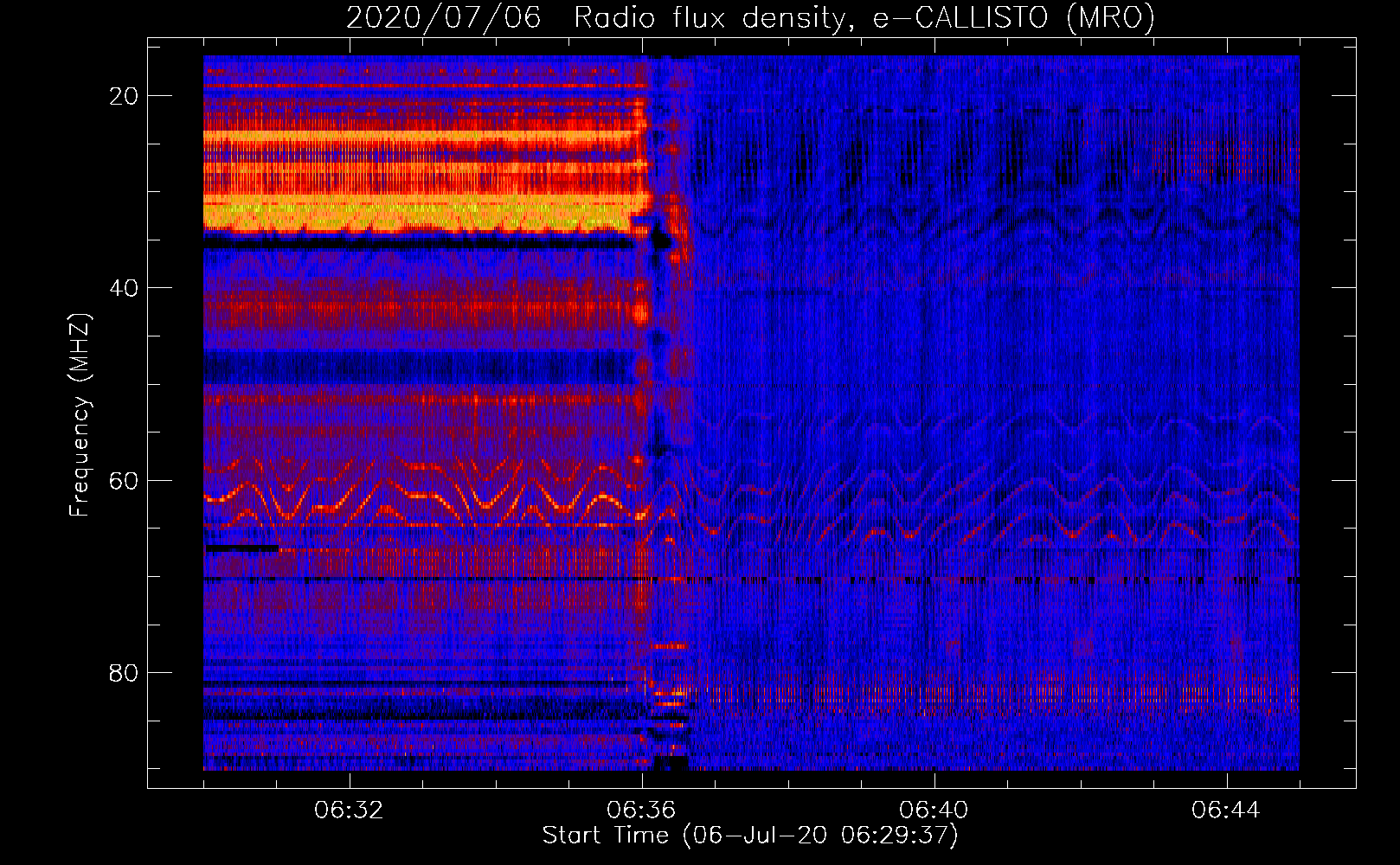The height and width of the screenshot is (865, 1400).
Task: Click the 06:44 time tick label
Action: tap(1226, 811)
